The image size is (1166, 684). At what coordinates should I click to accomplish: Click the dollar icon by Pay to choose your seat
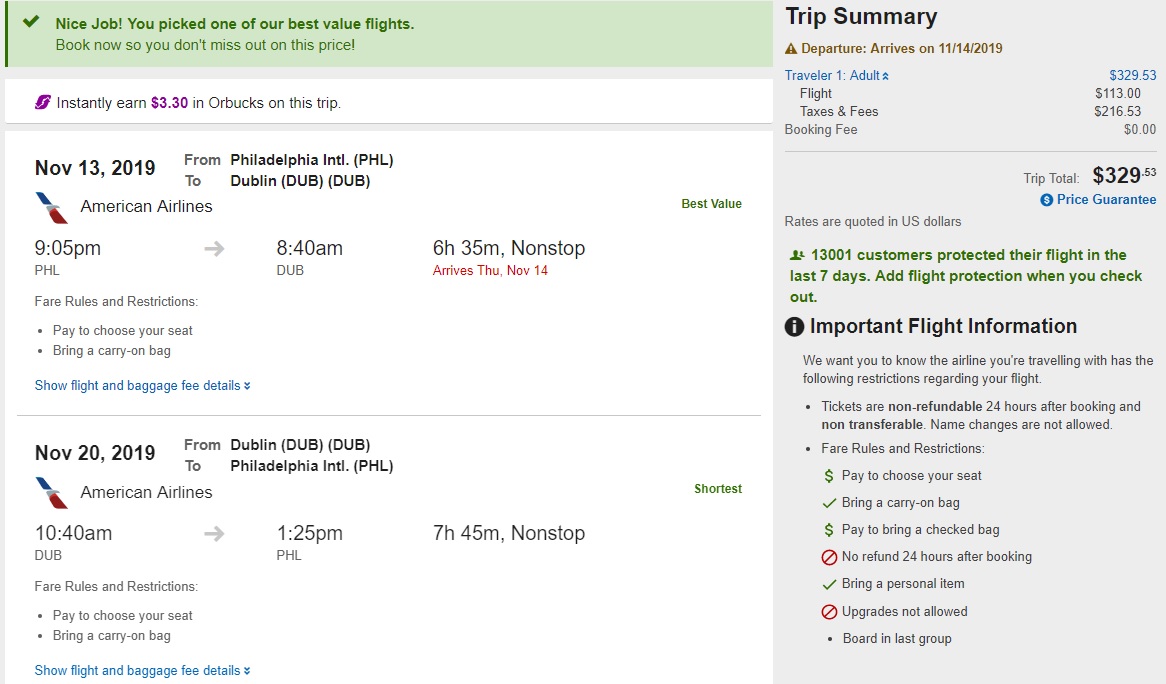click(x=829, y=476)
